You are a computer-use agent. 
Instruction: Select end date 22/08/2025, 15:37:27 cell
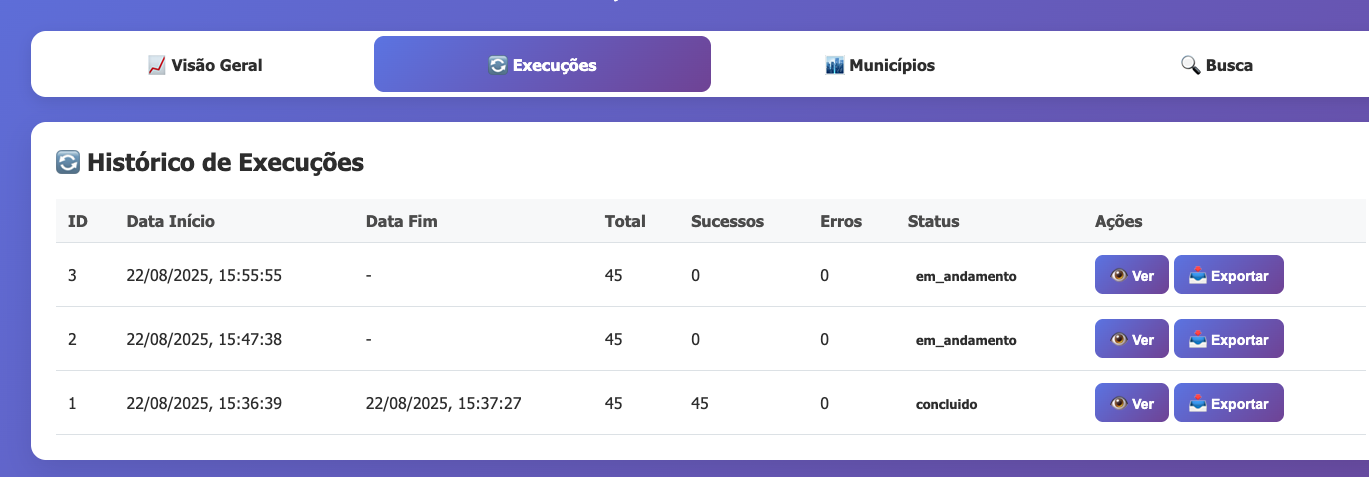[444, 403]
